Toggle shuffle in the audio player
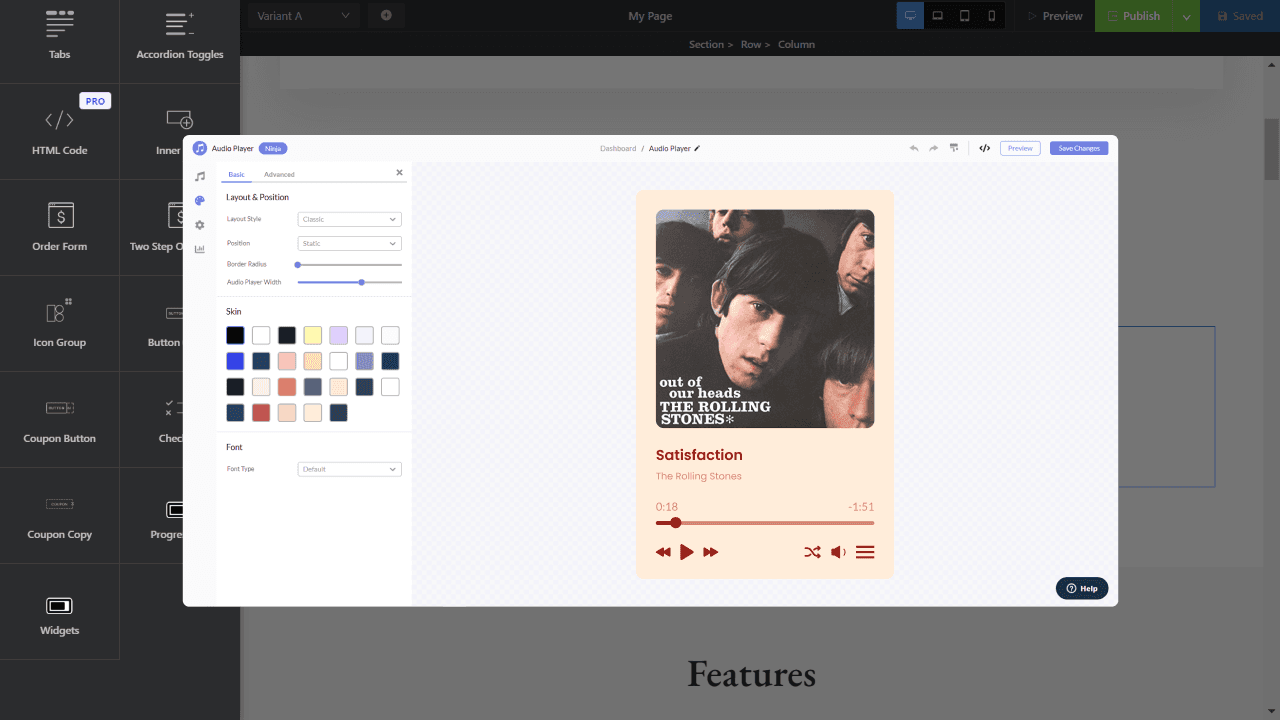1283x720 pixels. [812, 552]
